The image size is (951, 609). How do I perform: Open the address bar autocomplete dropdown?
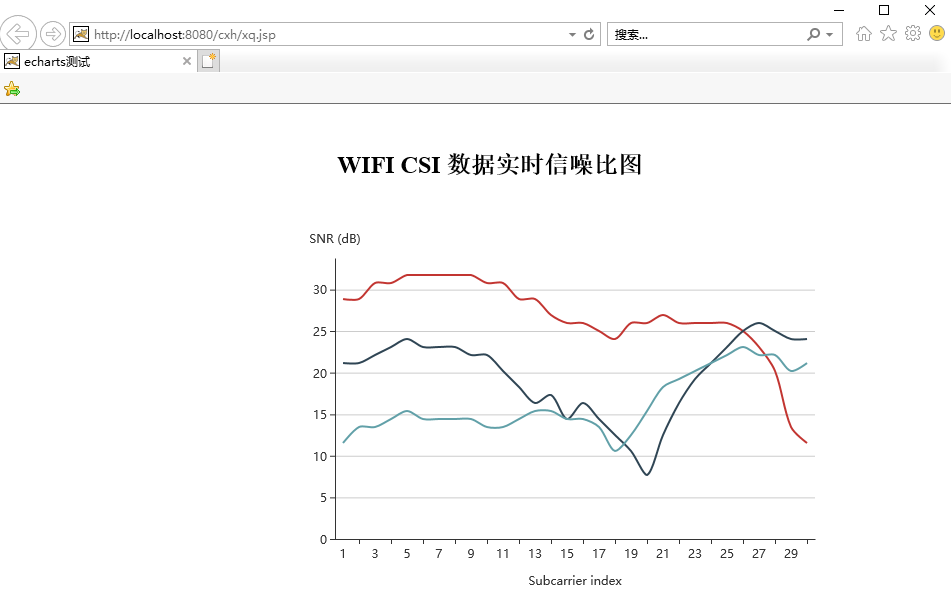coord(570,33)
